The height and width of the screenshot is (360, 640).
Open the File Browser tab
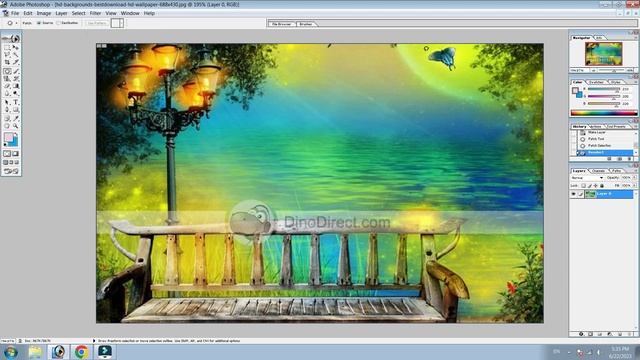[x=282, y=24]
